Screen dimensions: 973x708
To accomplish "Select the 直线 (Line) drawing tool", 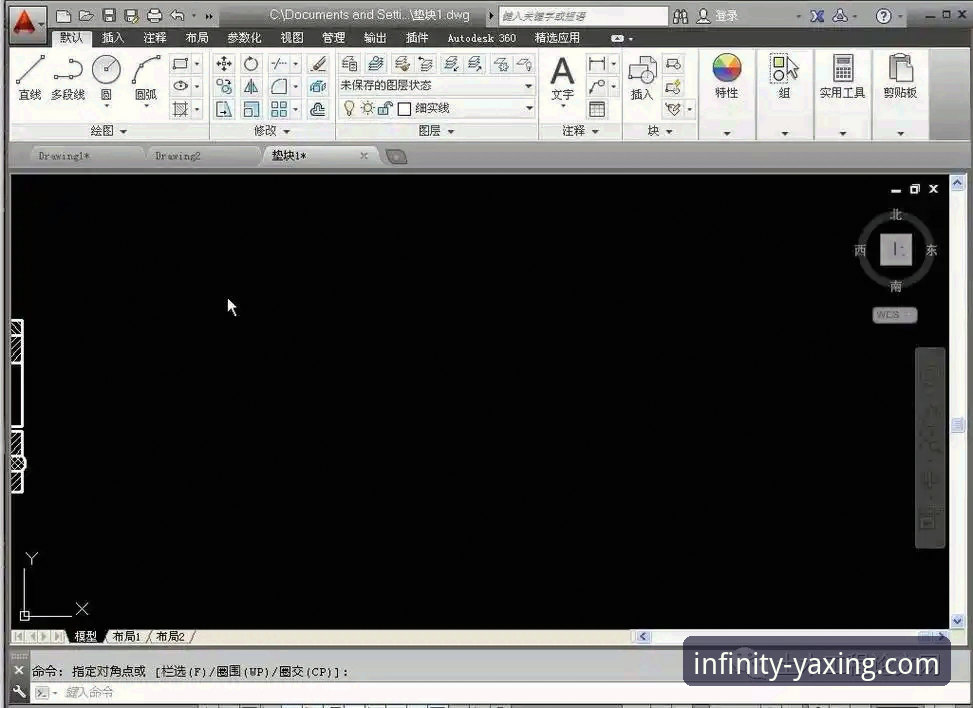I will 30,76.
